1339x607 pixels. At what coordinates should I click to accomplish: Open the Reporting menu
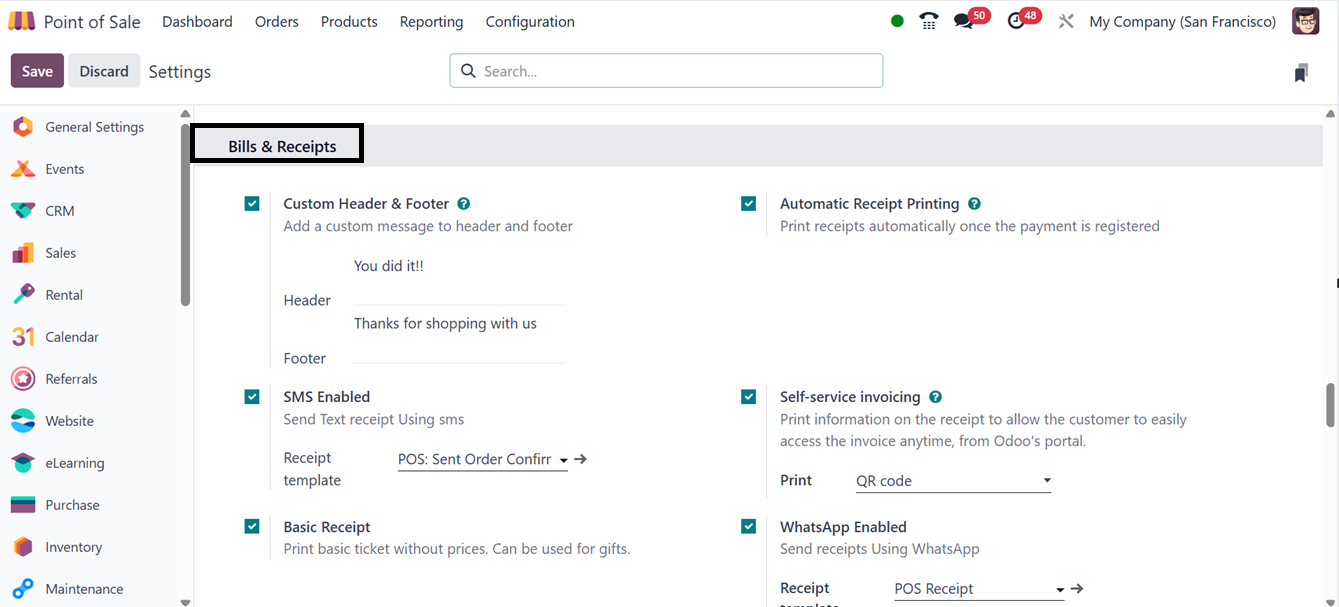pyautogui.click(x=431, y=22)
